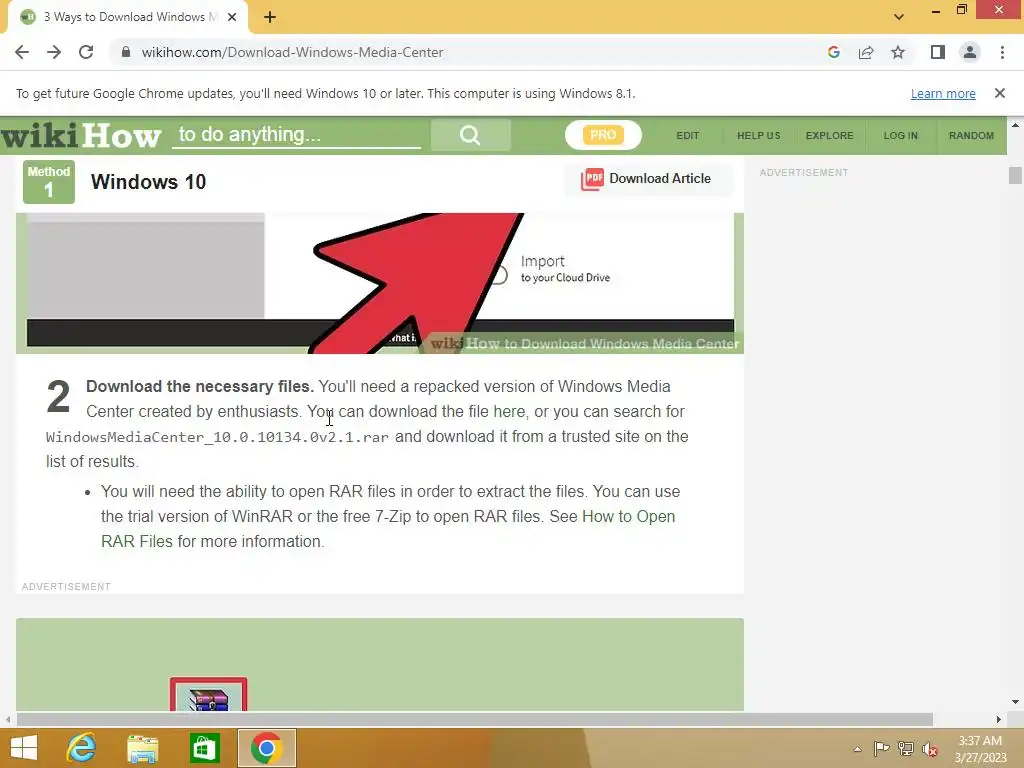
Task: Click the wikiHow search magnifier button
Action: pyautogui.click(x=470, y=135)
